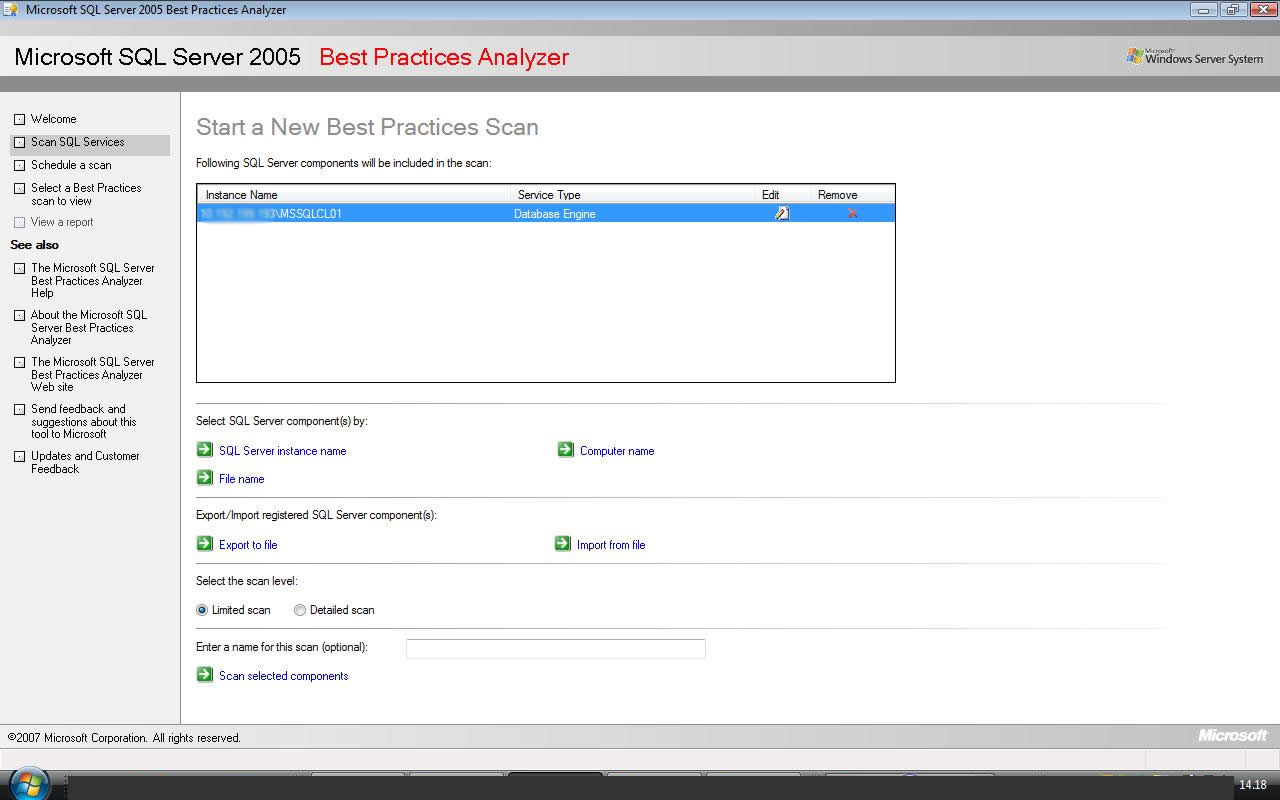Open Select a Best Practices scan to view
The image size is (1280, 800).
click(86, 194)
